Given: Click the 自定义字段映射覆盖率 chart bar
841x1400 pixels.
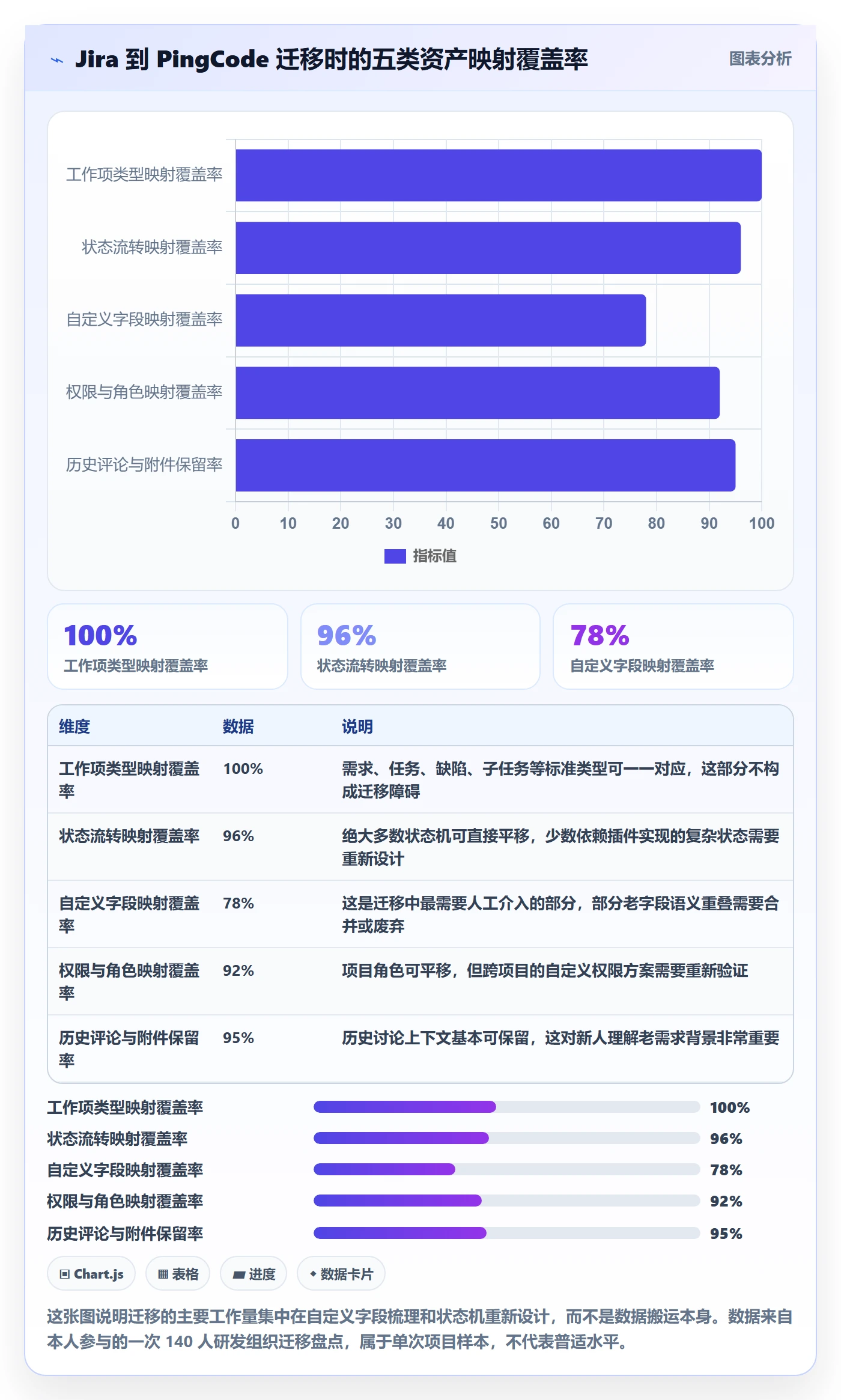Looking at the screenshot, I should 441,320.
